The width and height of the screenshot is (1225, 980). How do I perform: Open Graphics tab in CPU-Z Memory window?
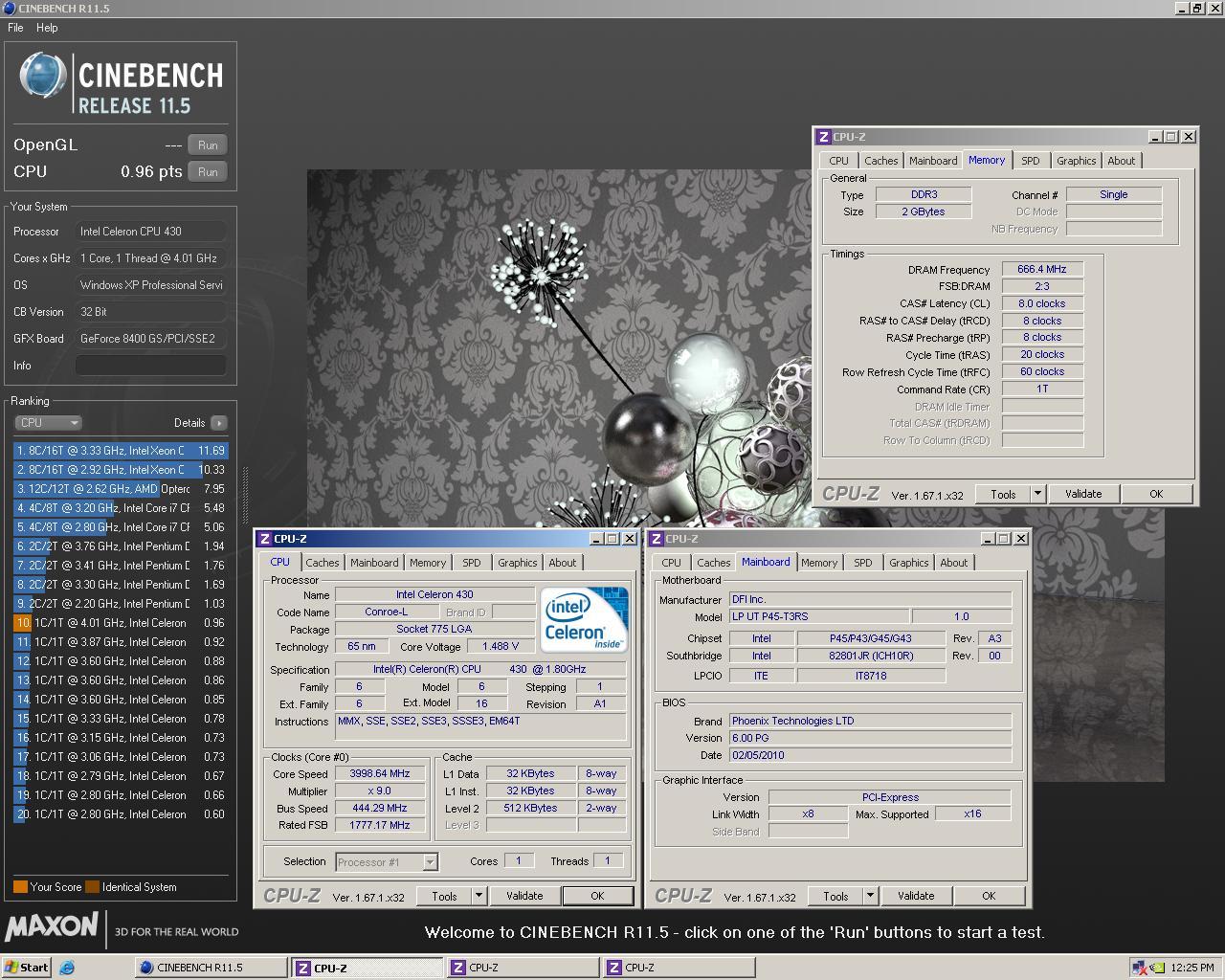1076,161
